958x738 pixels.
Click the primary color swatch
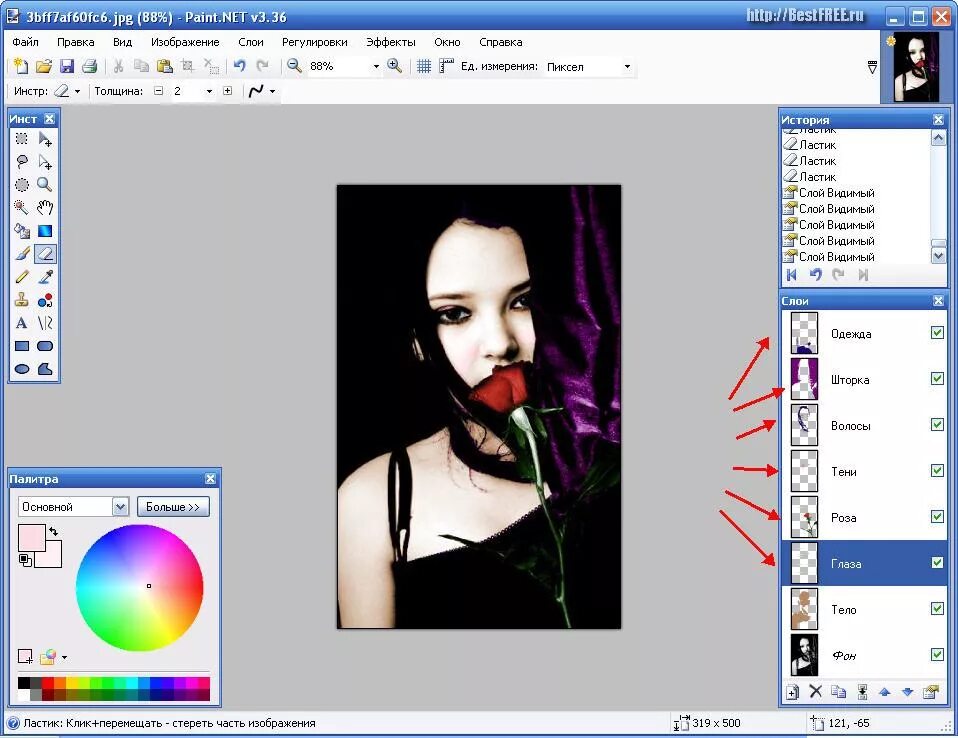31,538
